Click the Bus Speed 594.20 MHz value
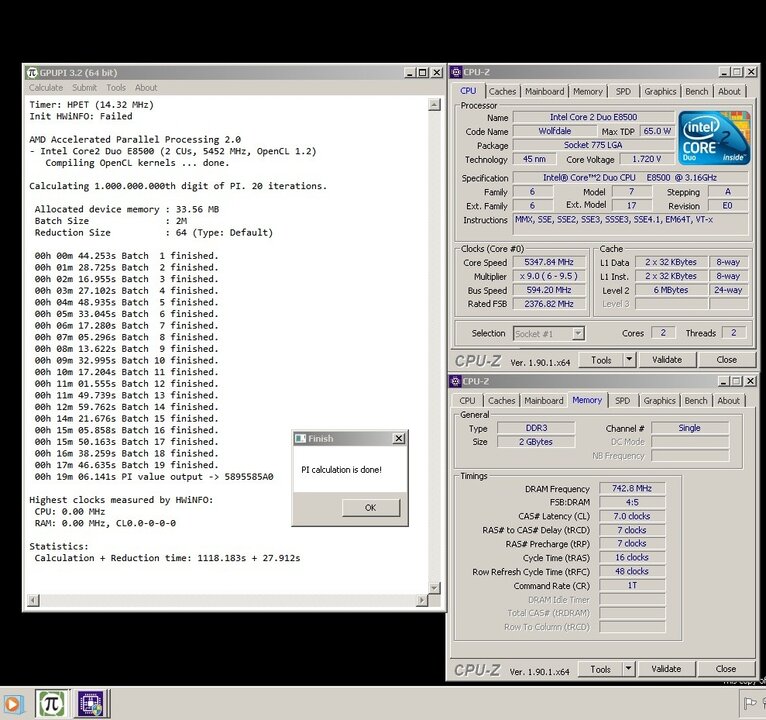 (549, 290)
